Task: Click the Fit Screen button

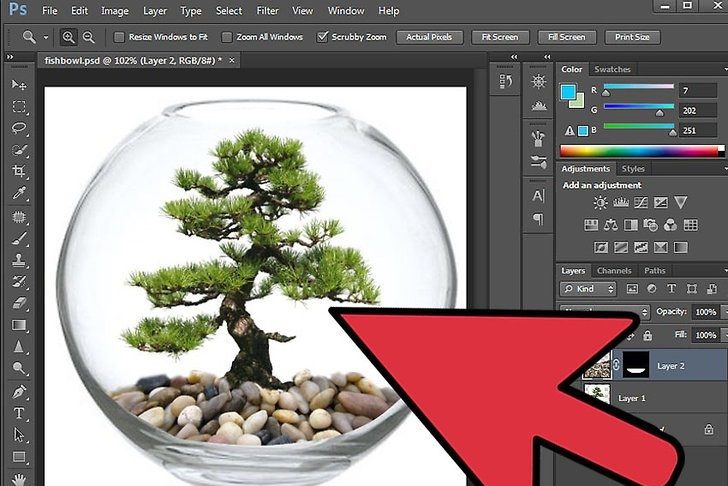Action: pos(499,37)
